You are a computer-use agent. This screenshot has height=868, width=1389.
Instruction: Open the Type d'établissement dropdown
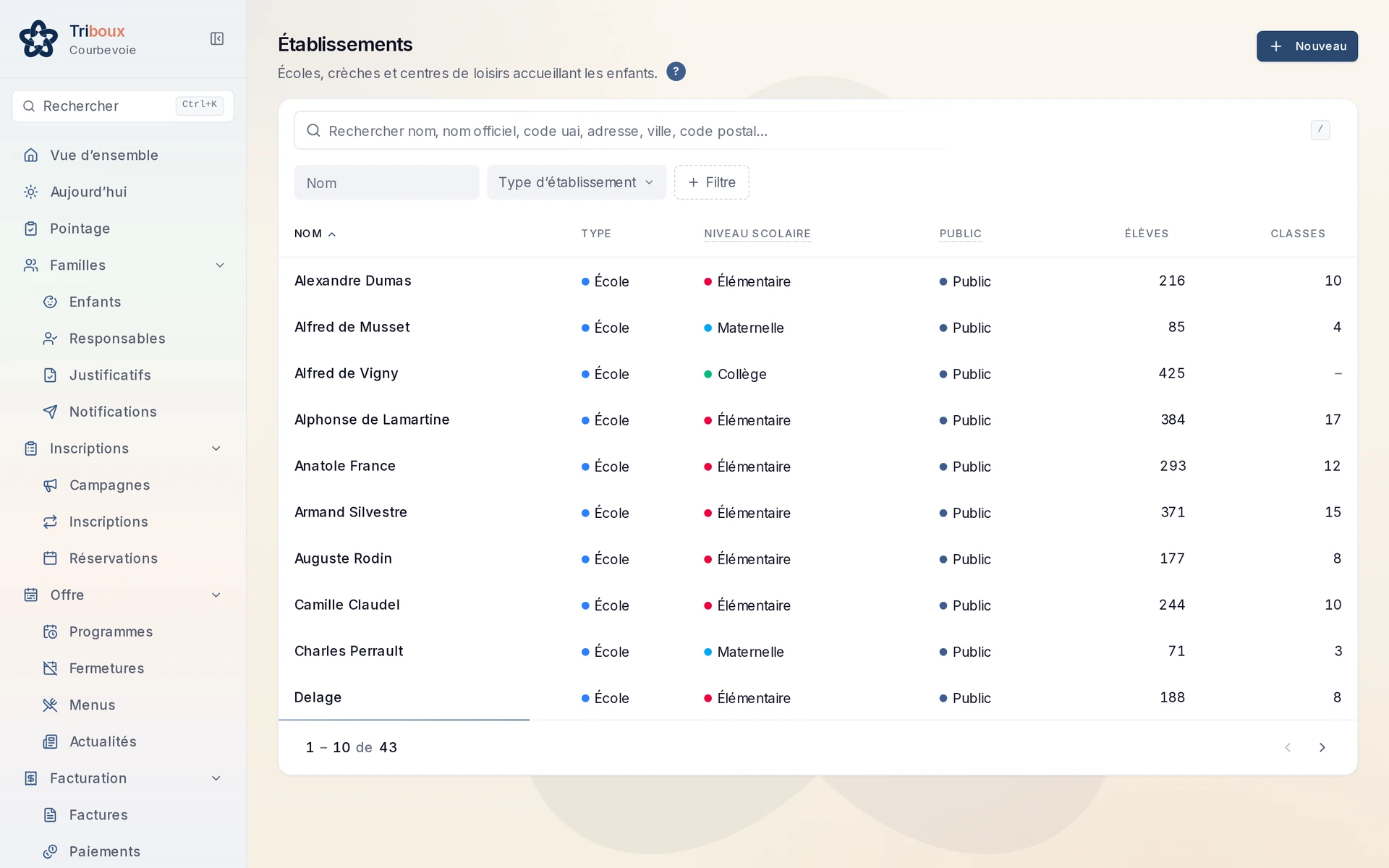click(577, 182)
